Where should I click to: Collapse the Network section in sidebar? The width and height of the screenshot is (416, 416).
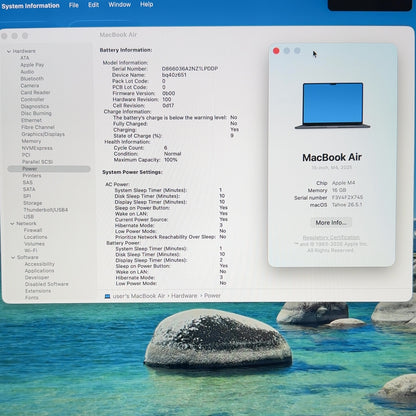[12, 224]
